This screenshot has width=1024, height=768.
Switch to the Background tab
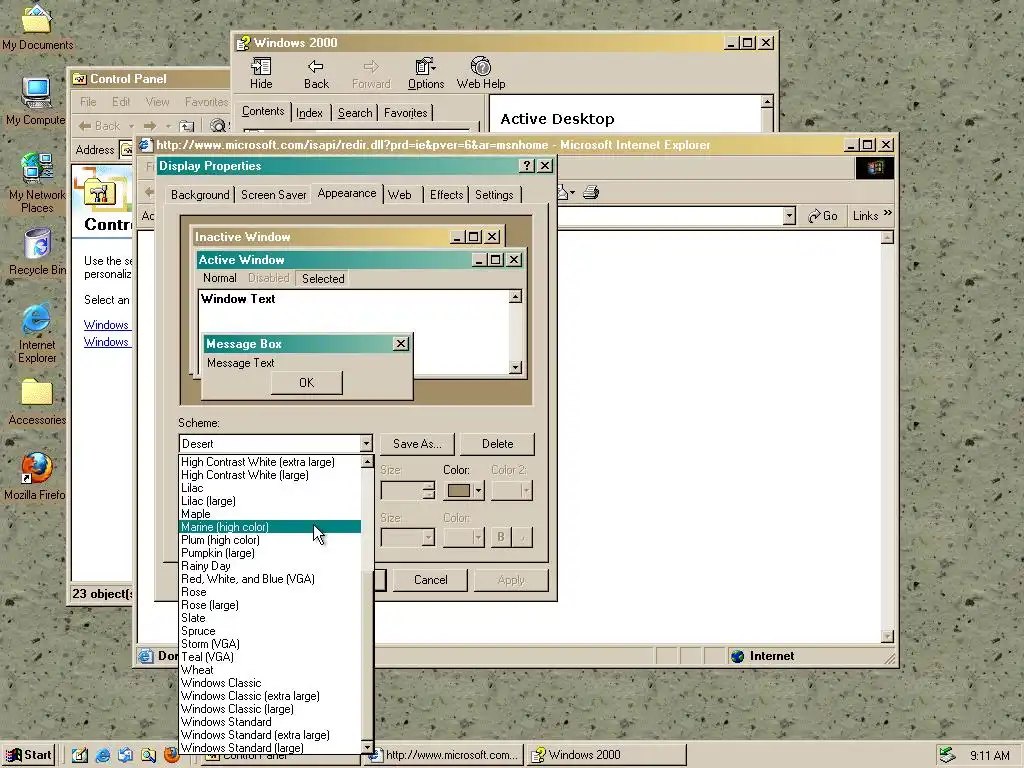(200, 195)
